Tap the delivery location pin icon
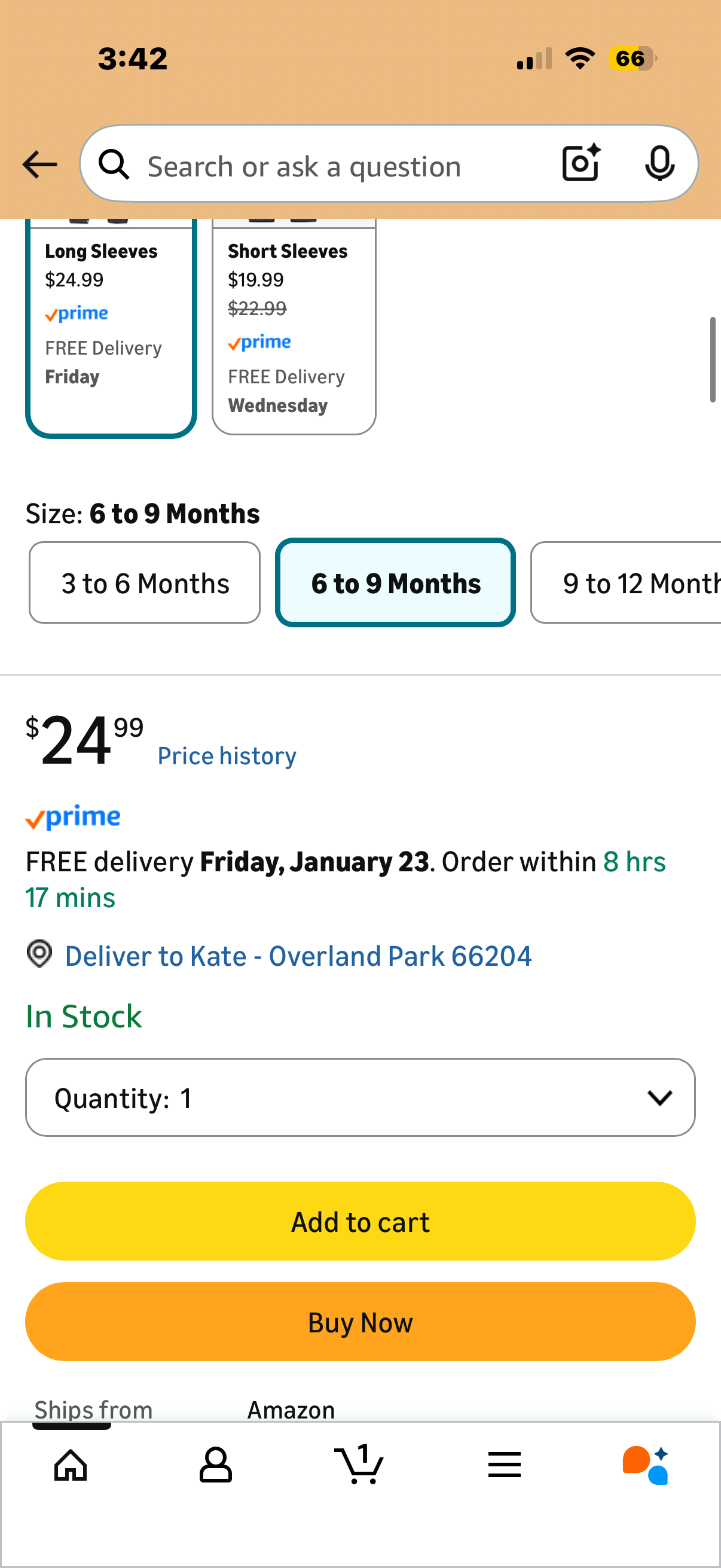Screen dimensions: 721x1568 tap(39, 954)
